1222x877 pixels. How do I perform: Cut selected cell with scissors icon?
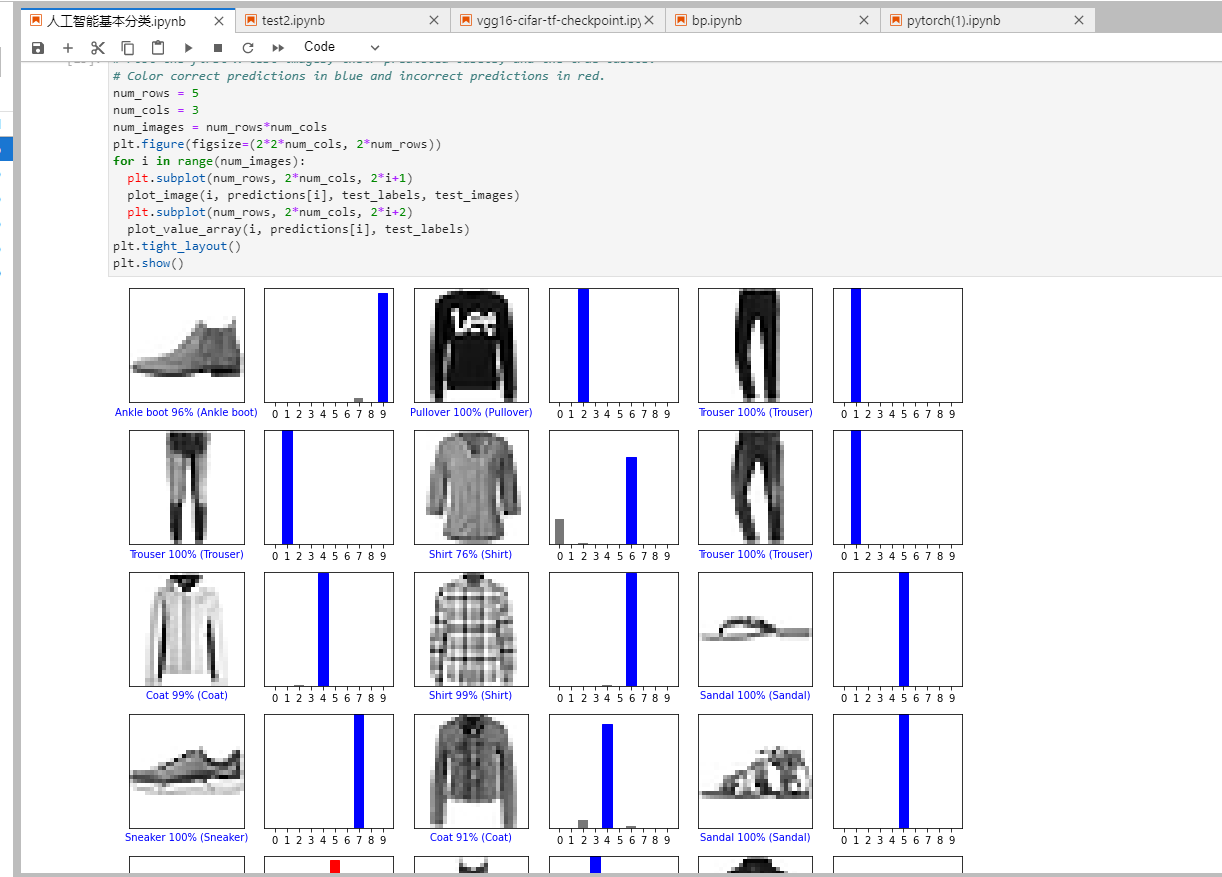click(97, 48)
